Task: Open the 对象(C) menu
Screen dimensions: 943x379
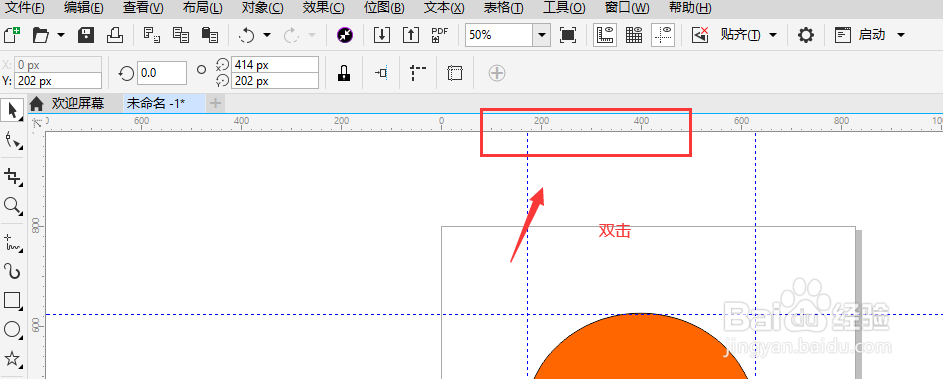Action: pyautogui.click(x=262, y=8)
